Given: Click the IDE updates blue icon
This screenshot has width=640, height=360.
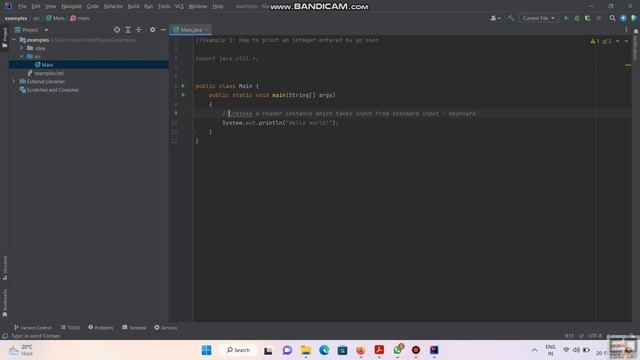Looking at the screenshot, I should (x=623, y=18).
